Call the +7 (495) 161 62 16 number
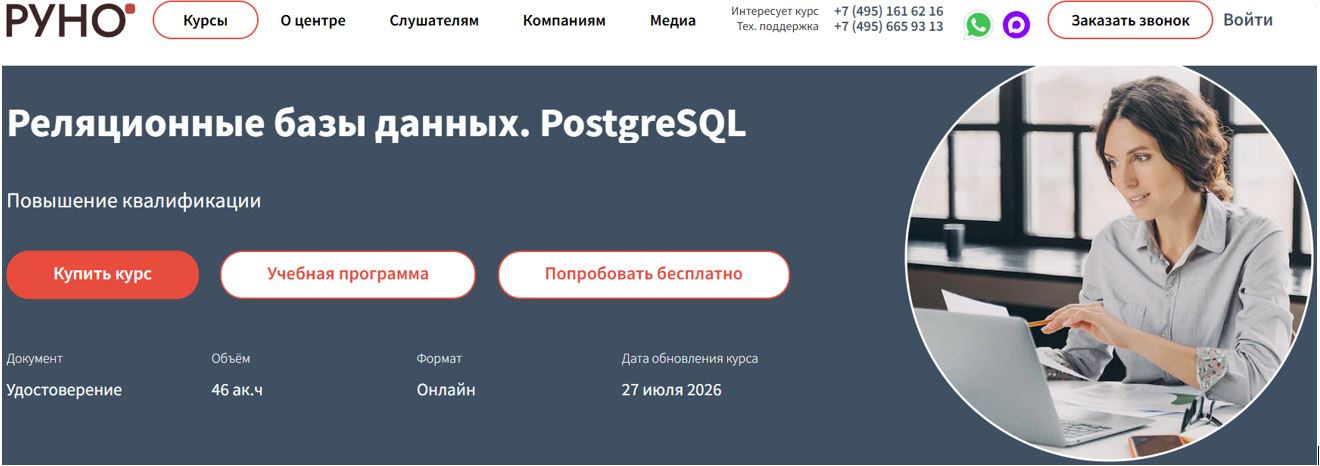This screenshot has height=466, width=1320. click(888, 11)
